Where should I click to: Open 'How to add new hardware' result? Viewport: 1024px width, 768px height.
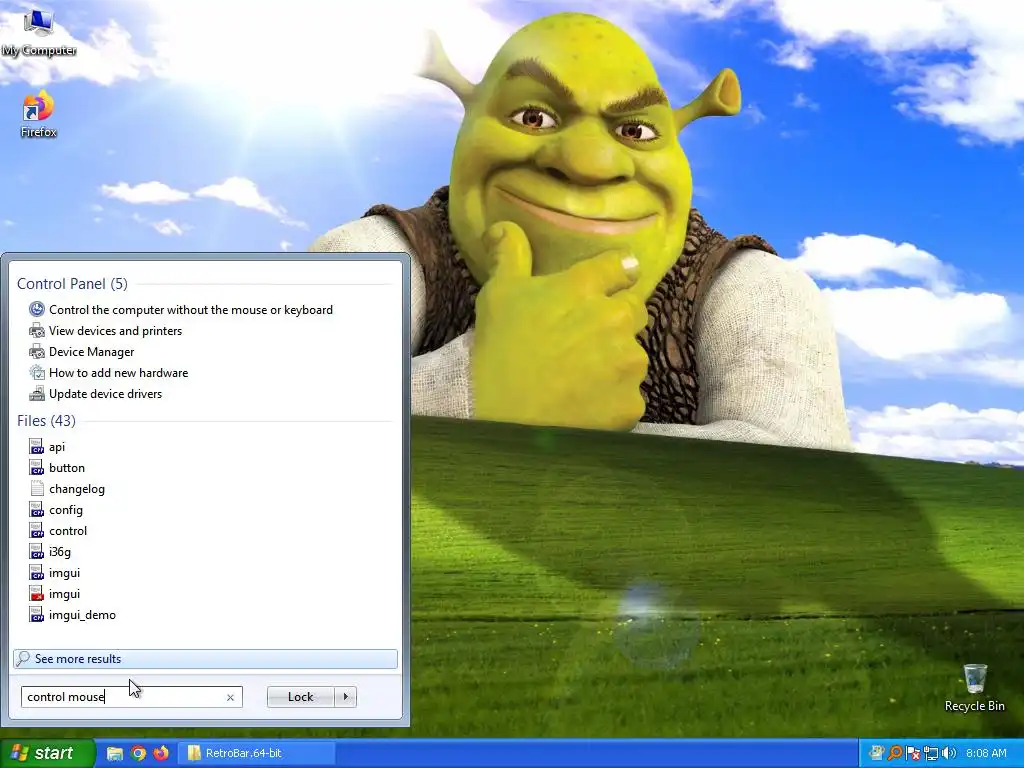tap(118, 372)
